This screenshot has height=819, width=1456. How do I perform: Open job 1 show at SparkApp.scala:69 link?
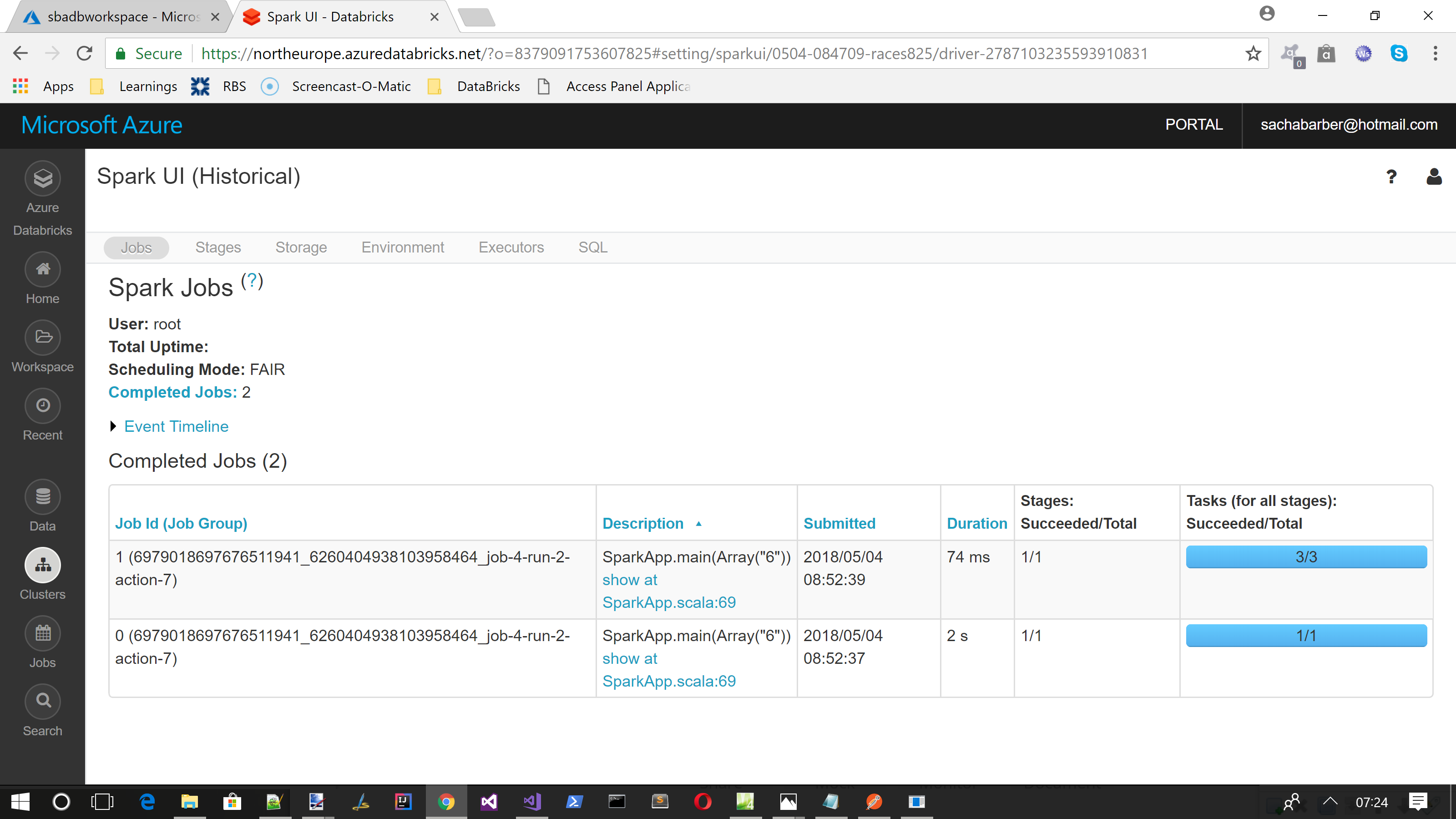(669, 591)
